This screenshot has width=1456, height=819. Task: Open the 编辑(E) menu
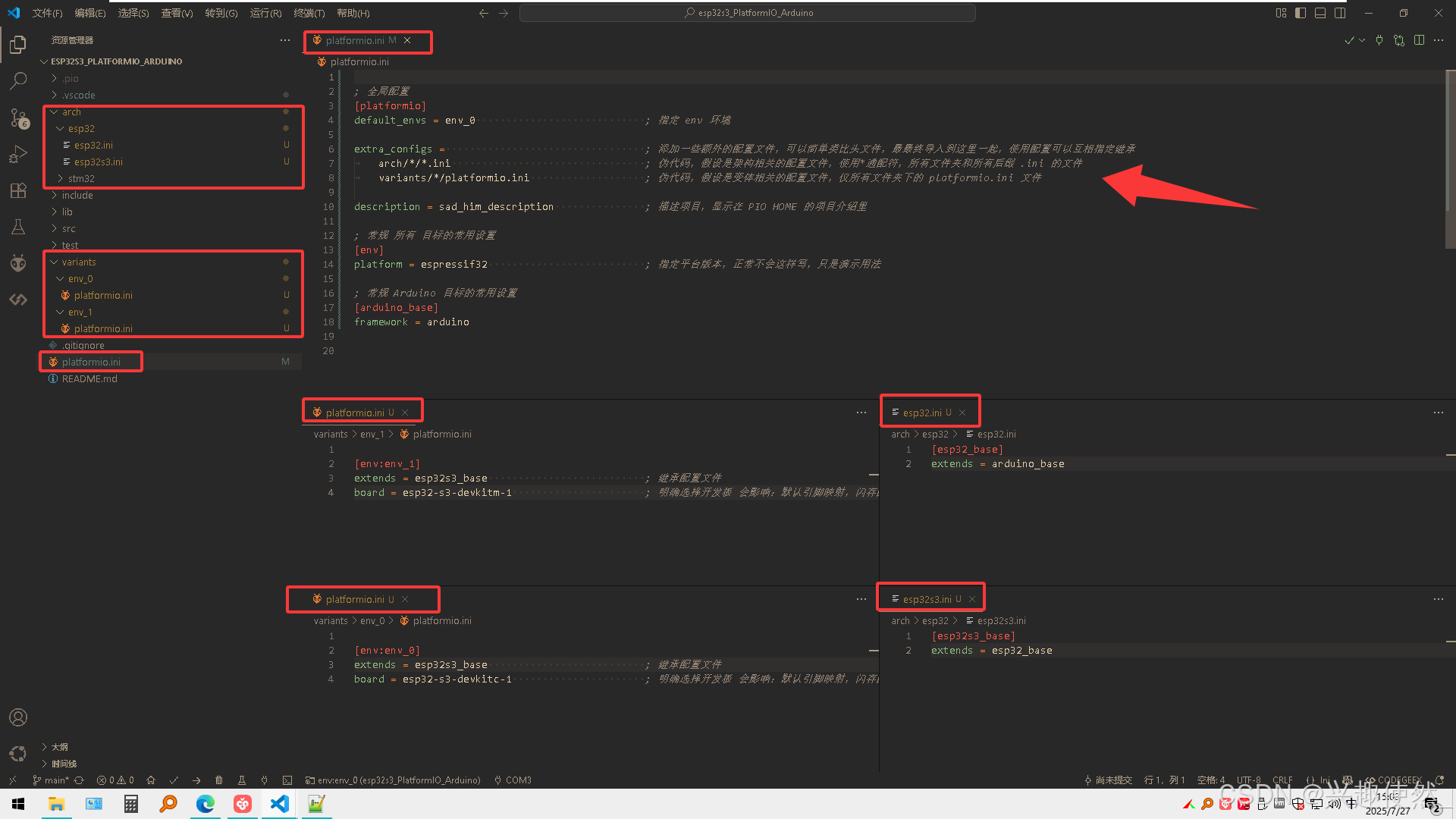click(90, 13)
